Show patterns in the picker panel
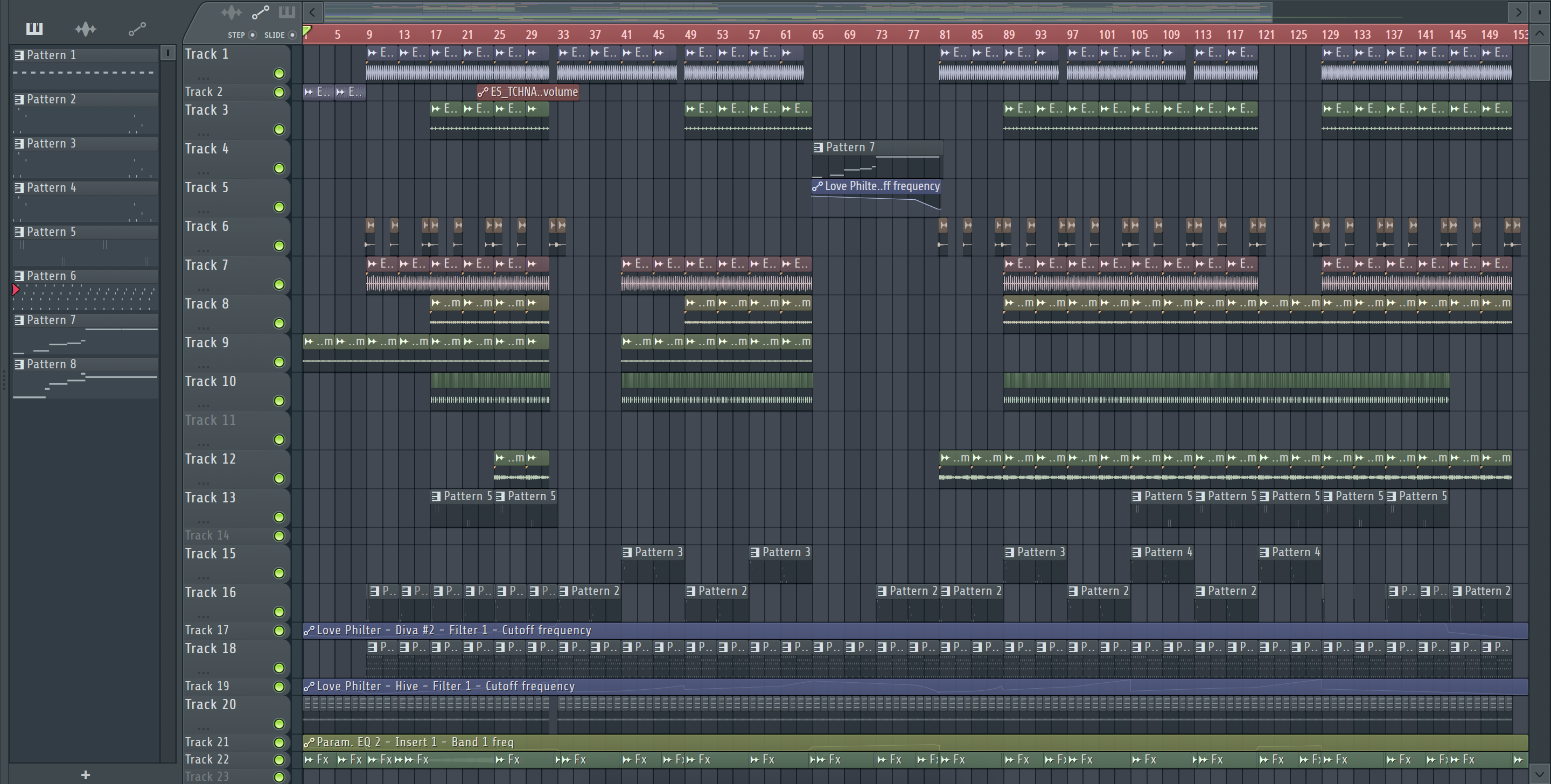The width and height of the screenshot is (1551, 784). coord(34,29)
